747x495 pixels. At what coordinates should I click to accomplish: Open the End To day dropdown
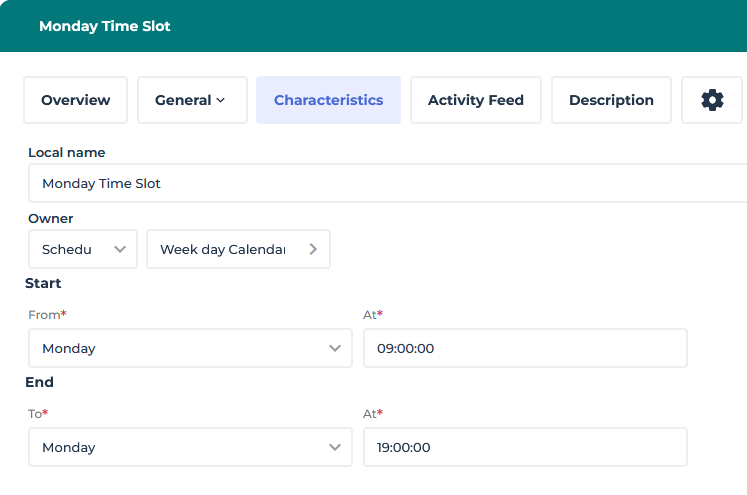[190, 447]
